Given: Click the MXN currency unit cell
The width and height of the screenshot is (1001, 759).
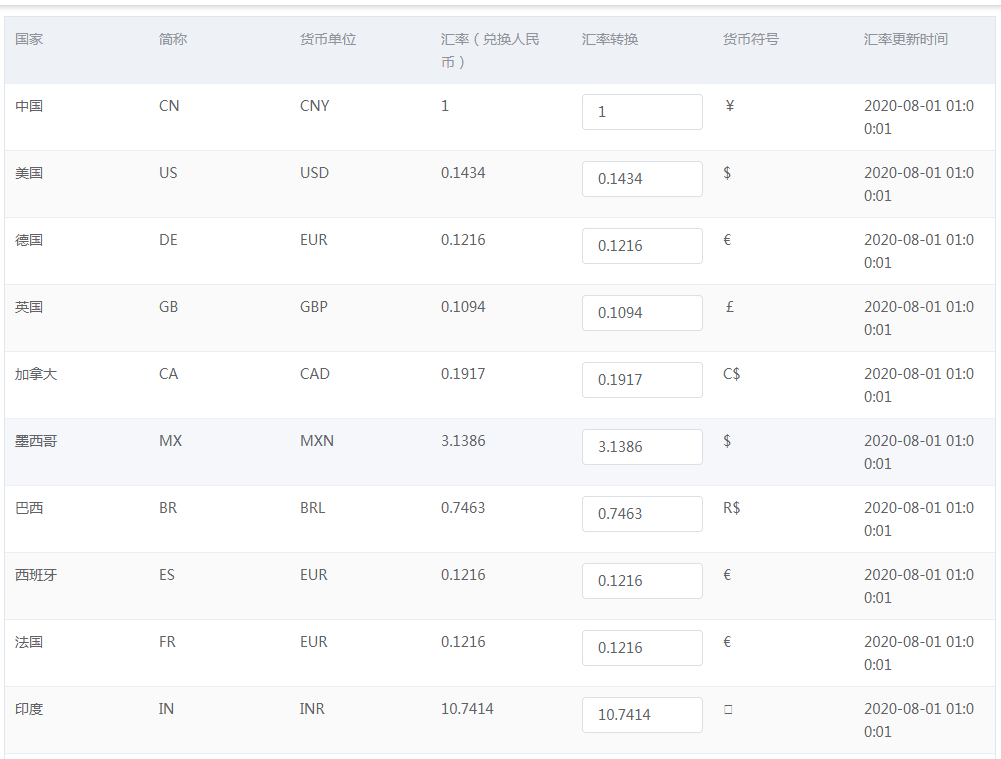Looking at the screenshot, I should tap(317, 441).
